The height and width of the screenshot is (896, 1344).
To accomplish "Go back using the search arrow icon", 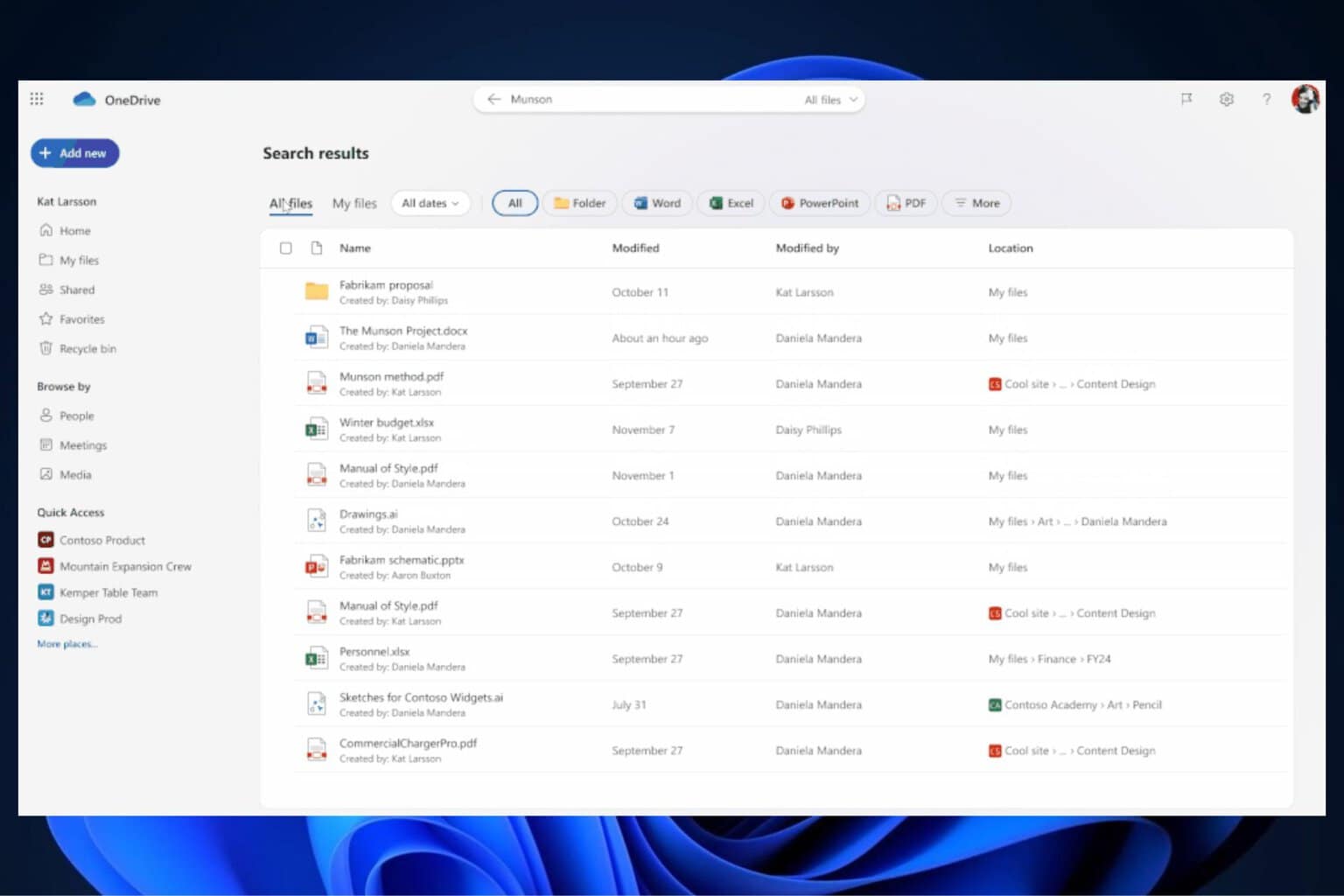I will point(493,99).
